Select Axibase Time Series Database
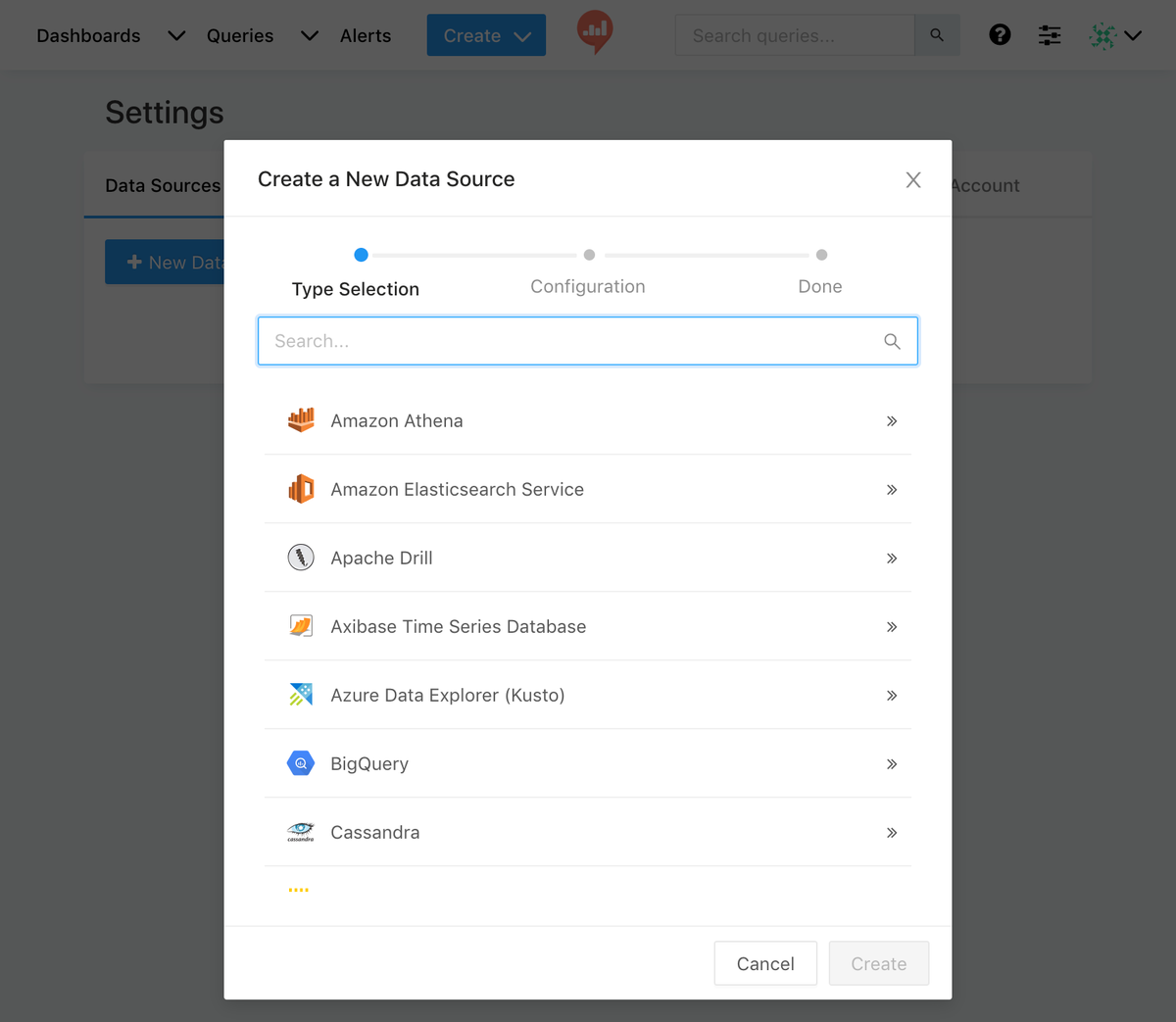This screenshot has height=1022, width=1176. [x=588, y=626]
